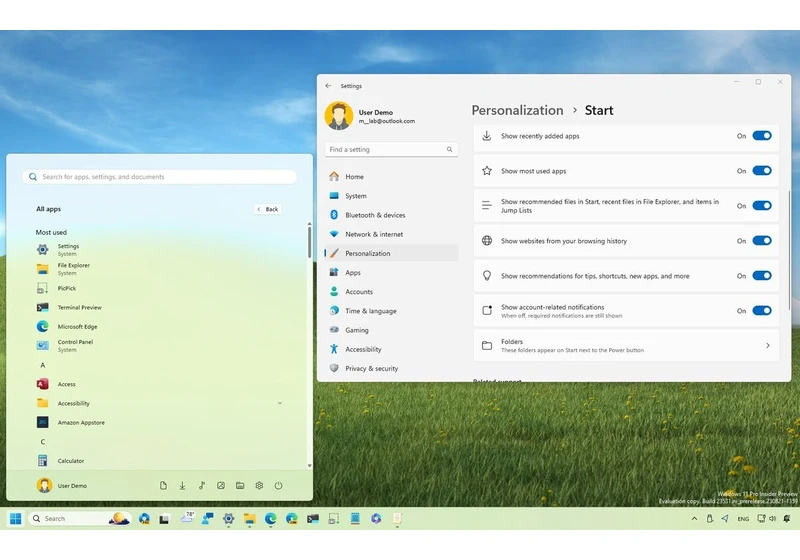800x560 pixels.
Task: Jump to letter A header in apps
Action: 43,365
